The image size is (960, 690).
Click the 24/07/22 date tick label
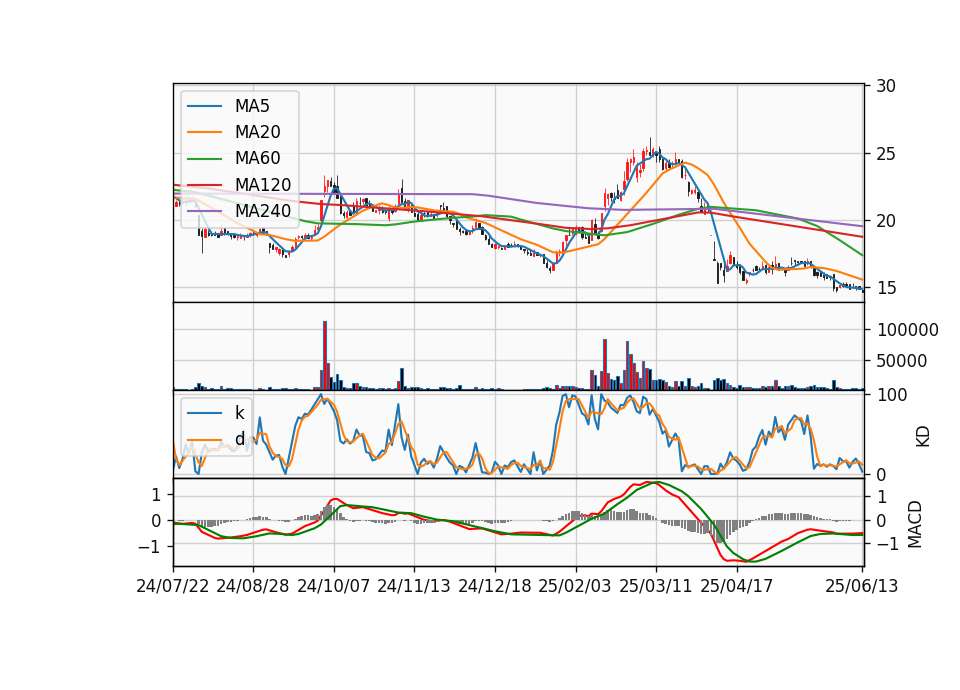tap(173, 586)
